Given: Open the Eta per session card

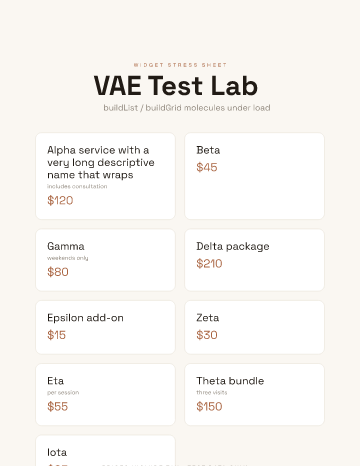Looking at the screenshot, I should point(105,395).
